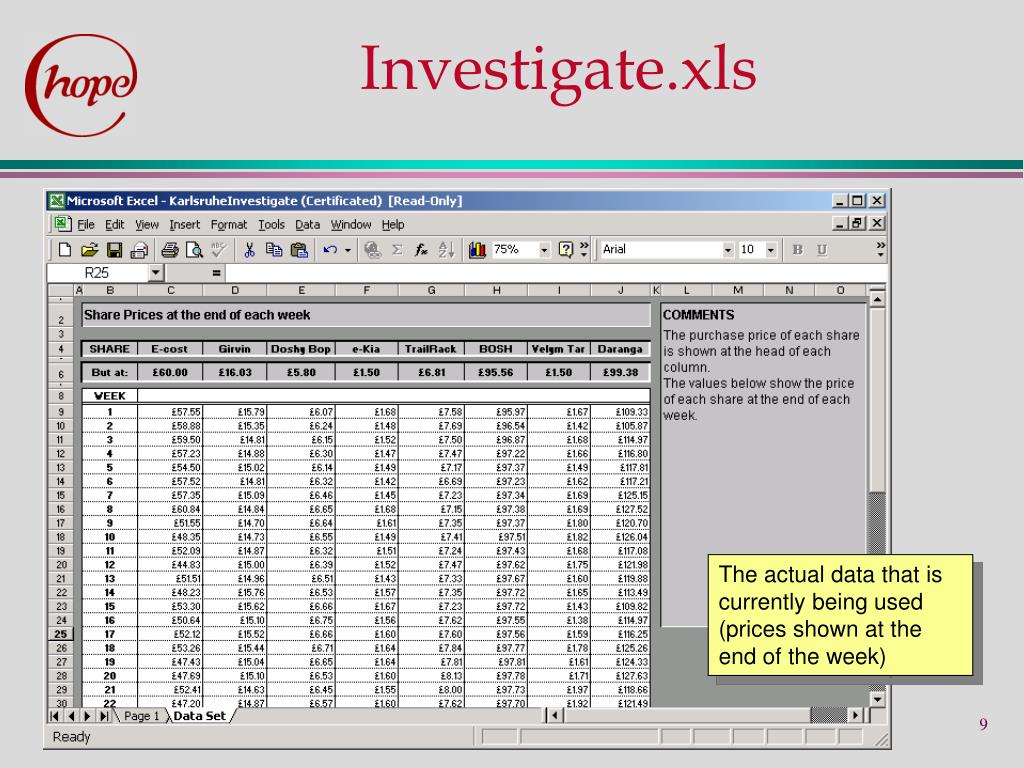Open the Data menu
This screenshot has width=1024, height=768.
click(x=308, y=225)
